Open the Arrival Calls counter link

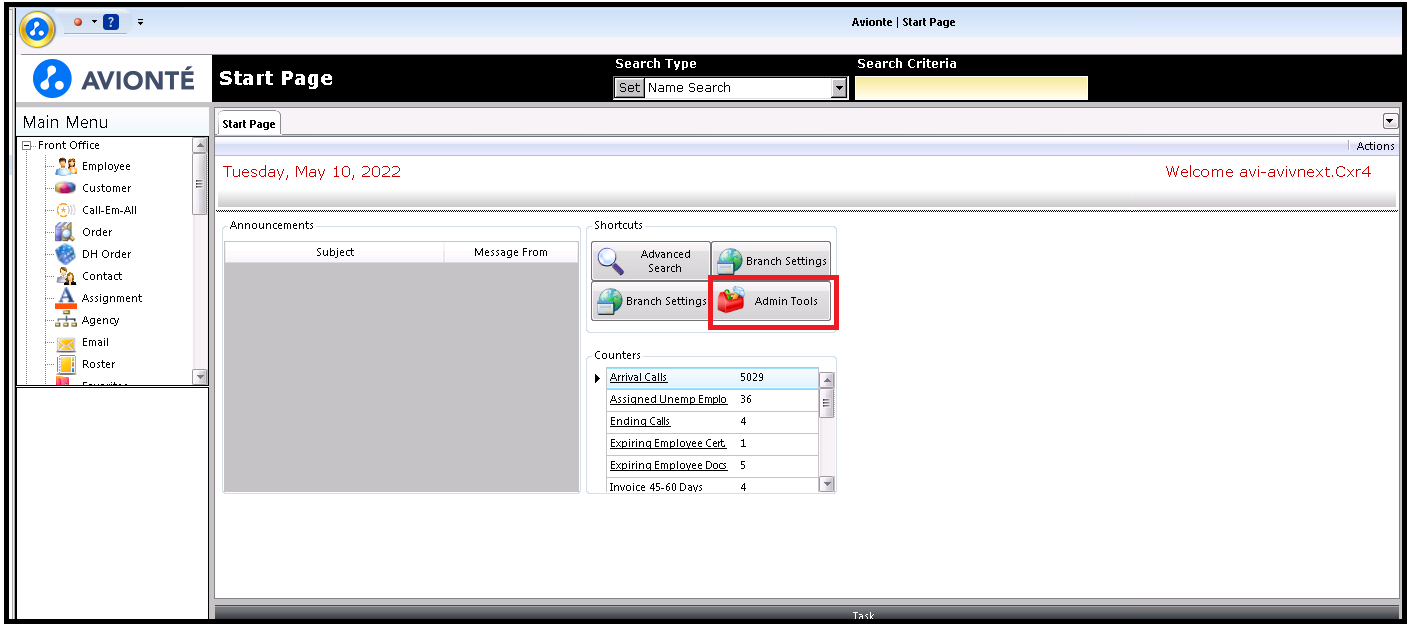point(638,377)
